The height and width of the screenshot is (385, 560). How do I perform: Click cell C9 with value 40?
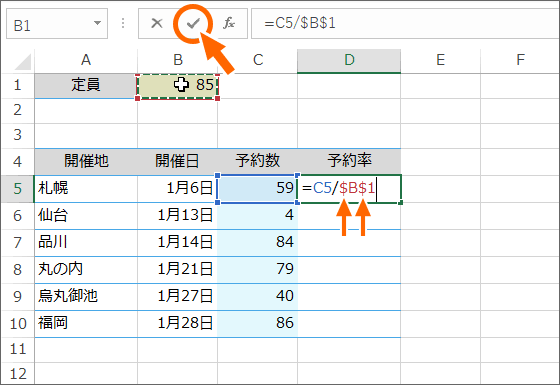258,297
